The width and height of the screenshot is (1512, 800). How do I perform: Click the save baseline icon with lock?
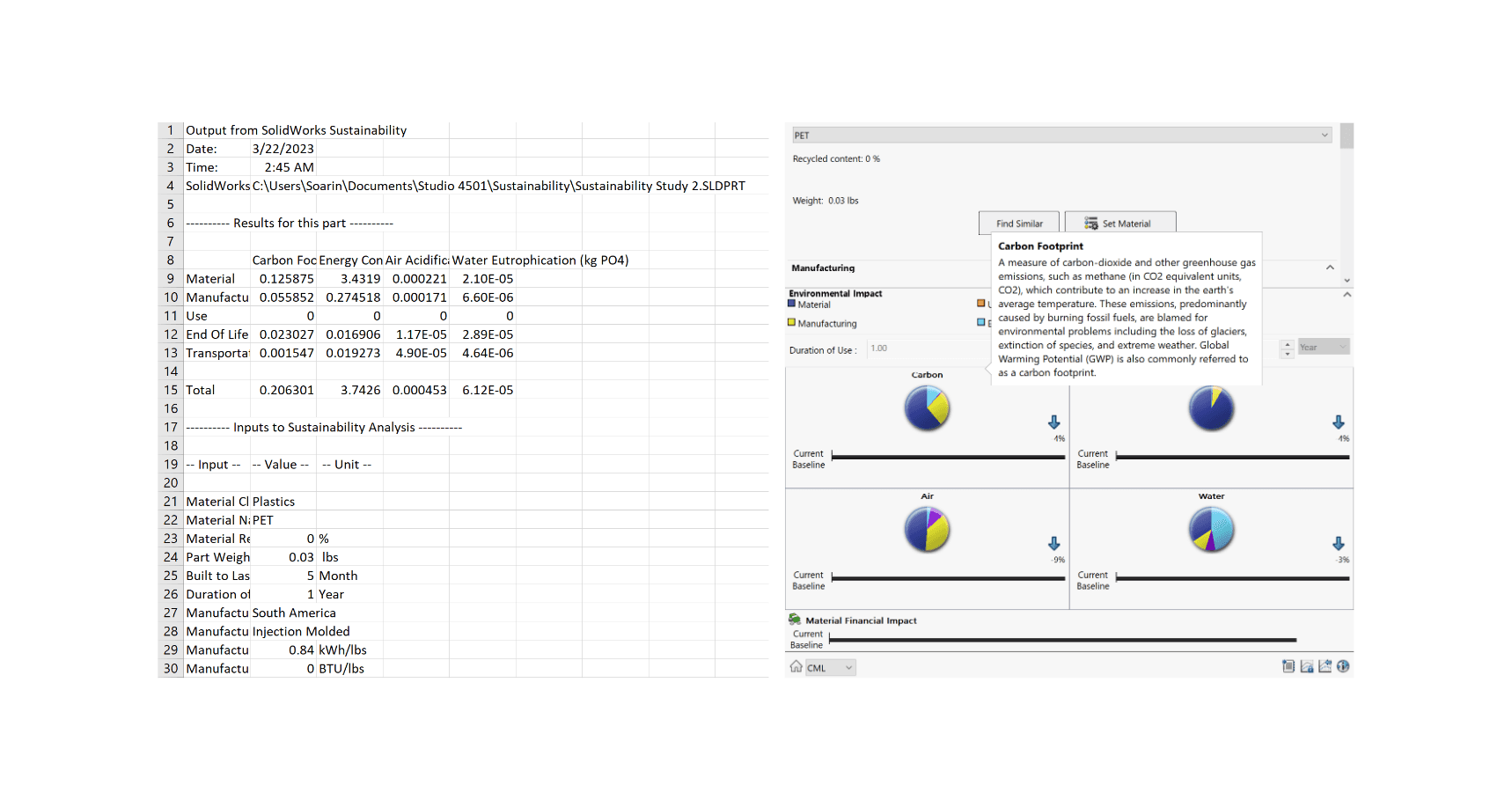1307,666
